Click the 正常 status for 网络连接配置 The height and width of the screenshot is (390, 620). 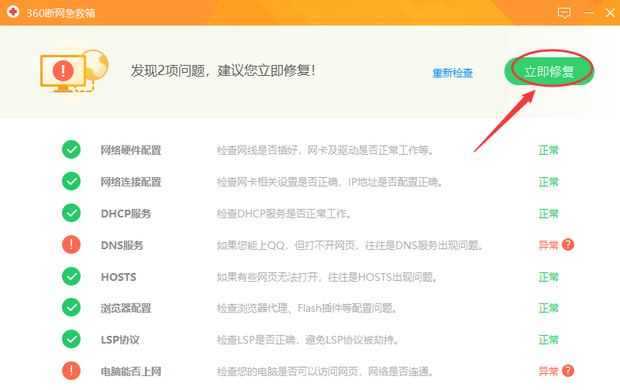coord(548,182)
